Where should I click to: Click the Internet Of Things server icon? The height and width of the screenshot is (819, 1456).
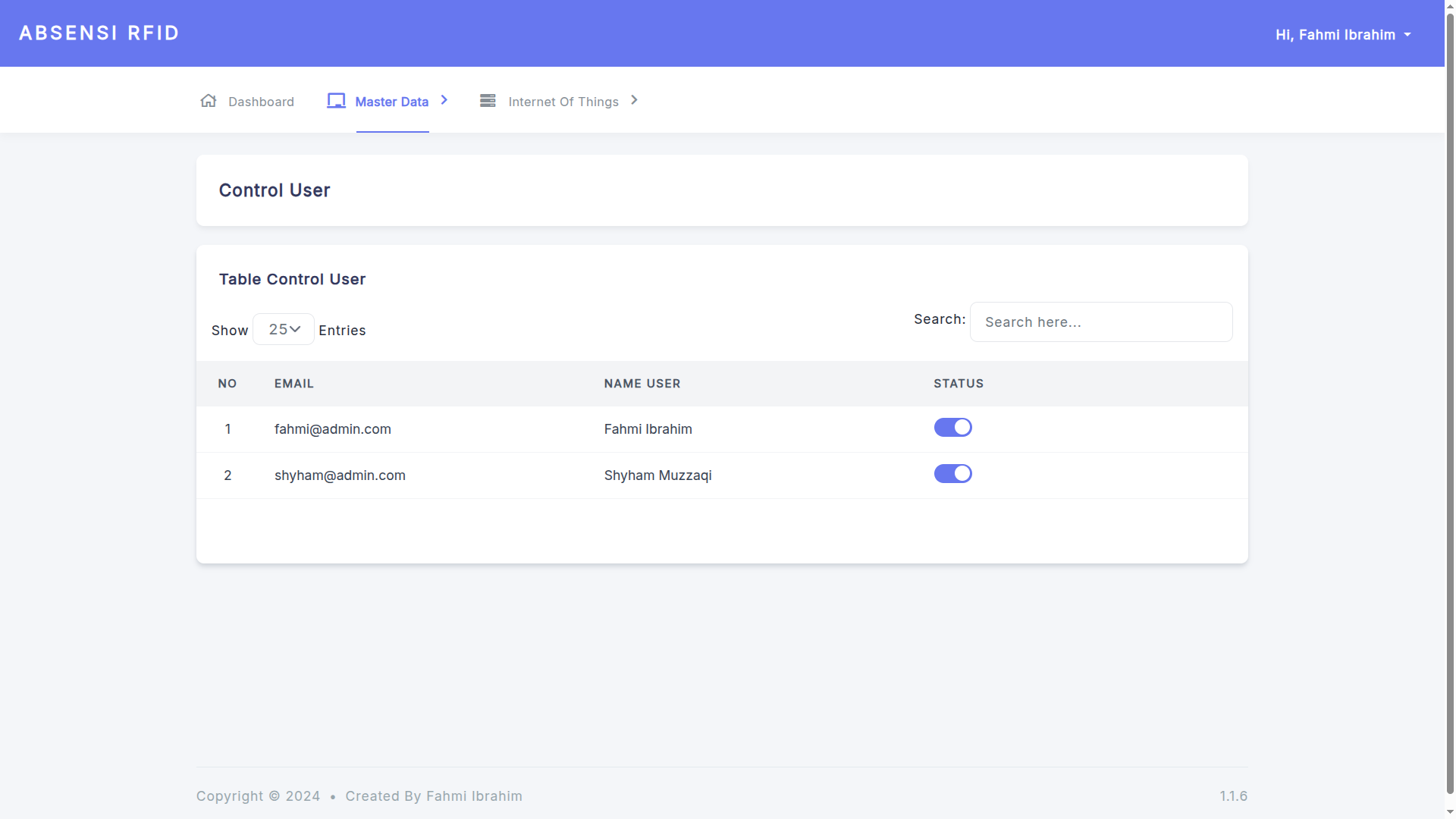click(488, 101)
